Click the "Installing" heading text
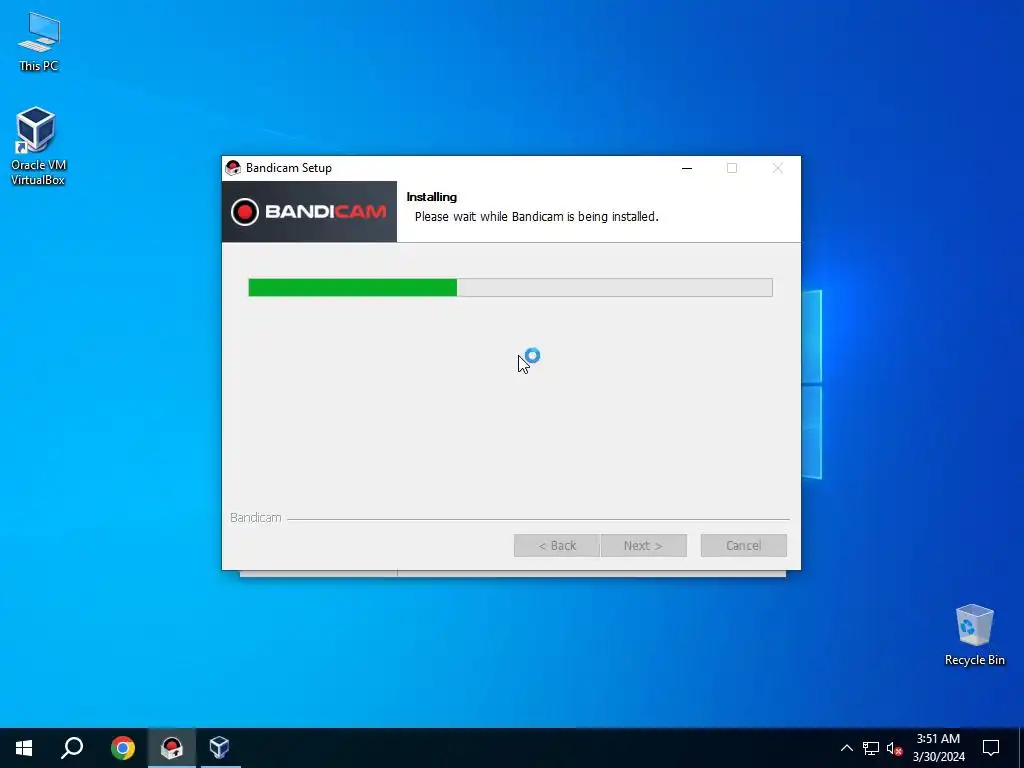Image resolution: width=1024 pixels, height=768 pixels. coord(432,197)
